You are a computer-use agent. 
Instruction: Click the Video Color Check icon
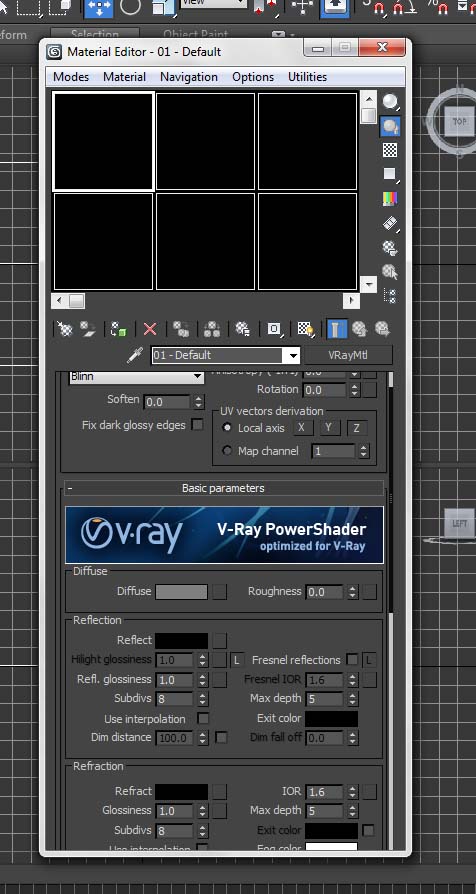[x=390, y=198]
